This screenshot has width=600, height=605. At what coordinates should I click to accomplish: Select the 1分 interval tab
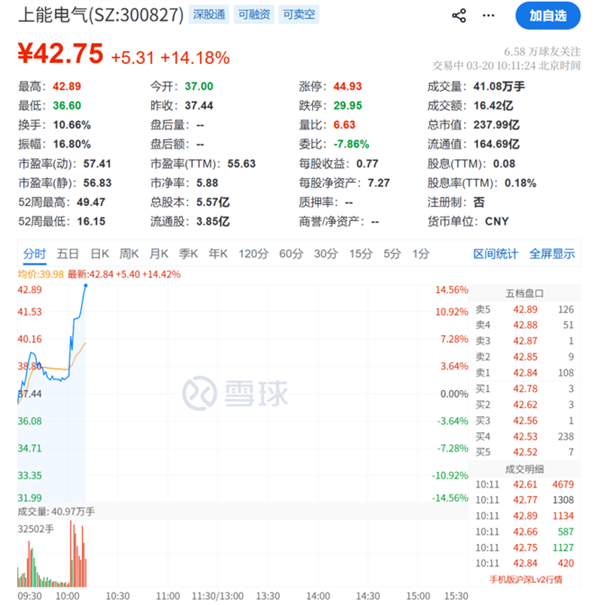[x=421, y=254]
